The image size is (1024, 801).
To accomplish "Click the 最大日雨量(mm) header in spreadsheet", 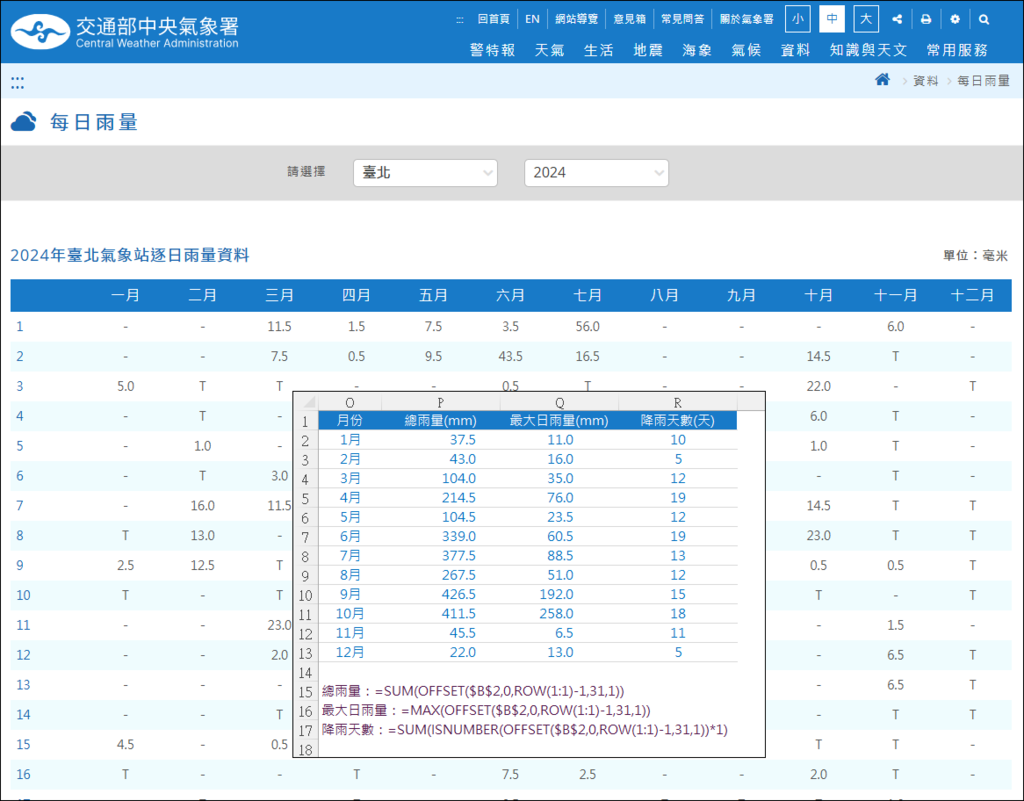I will click(559, 420).
